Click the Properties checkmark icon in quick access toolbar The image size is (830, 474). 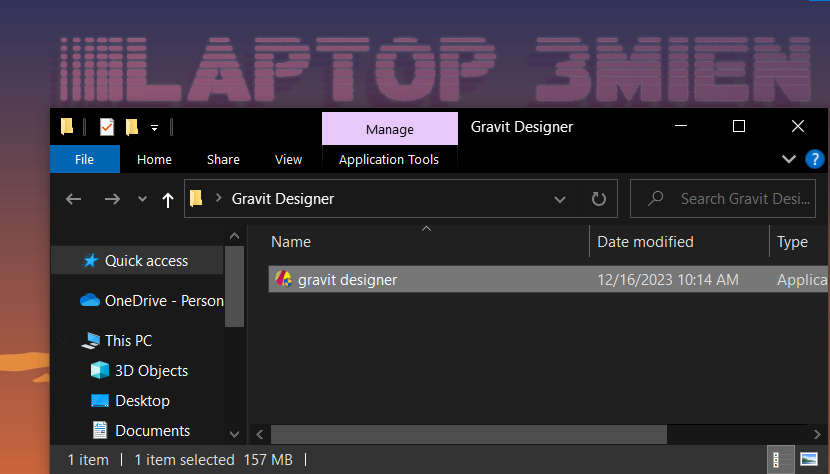[107, 127]
